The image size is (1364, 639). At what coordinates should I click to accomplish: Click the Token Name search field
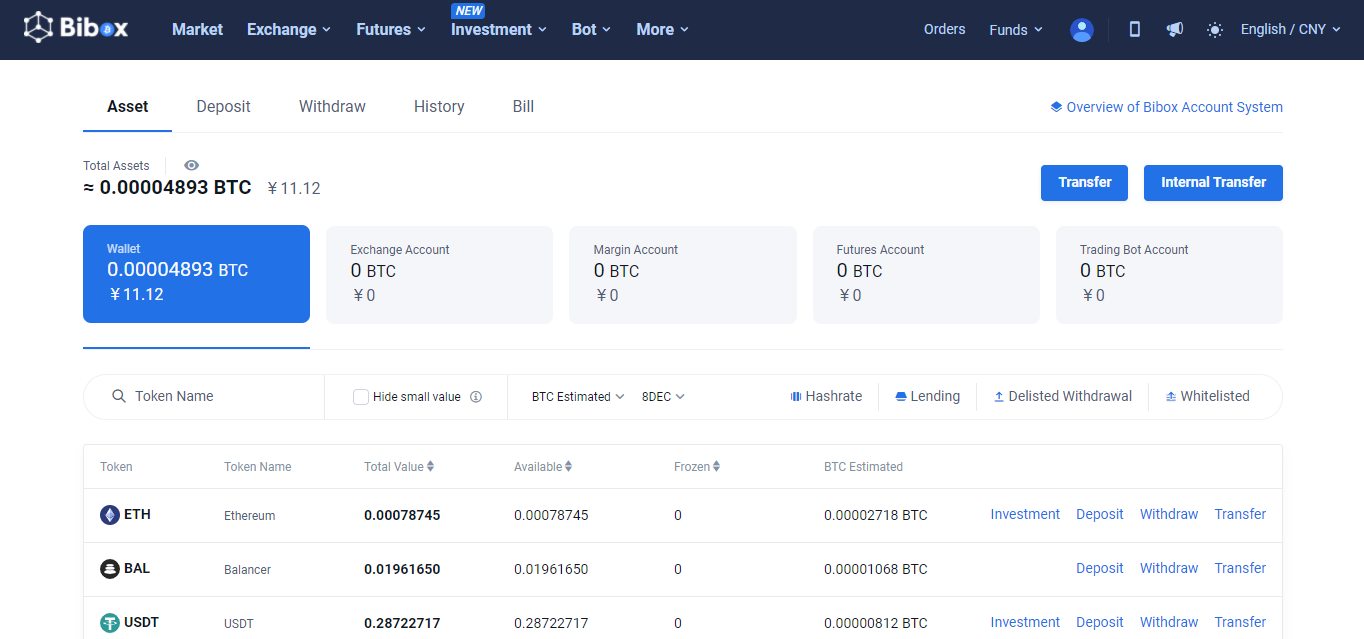220,397
